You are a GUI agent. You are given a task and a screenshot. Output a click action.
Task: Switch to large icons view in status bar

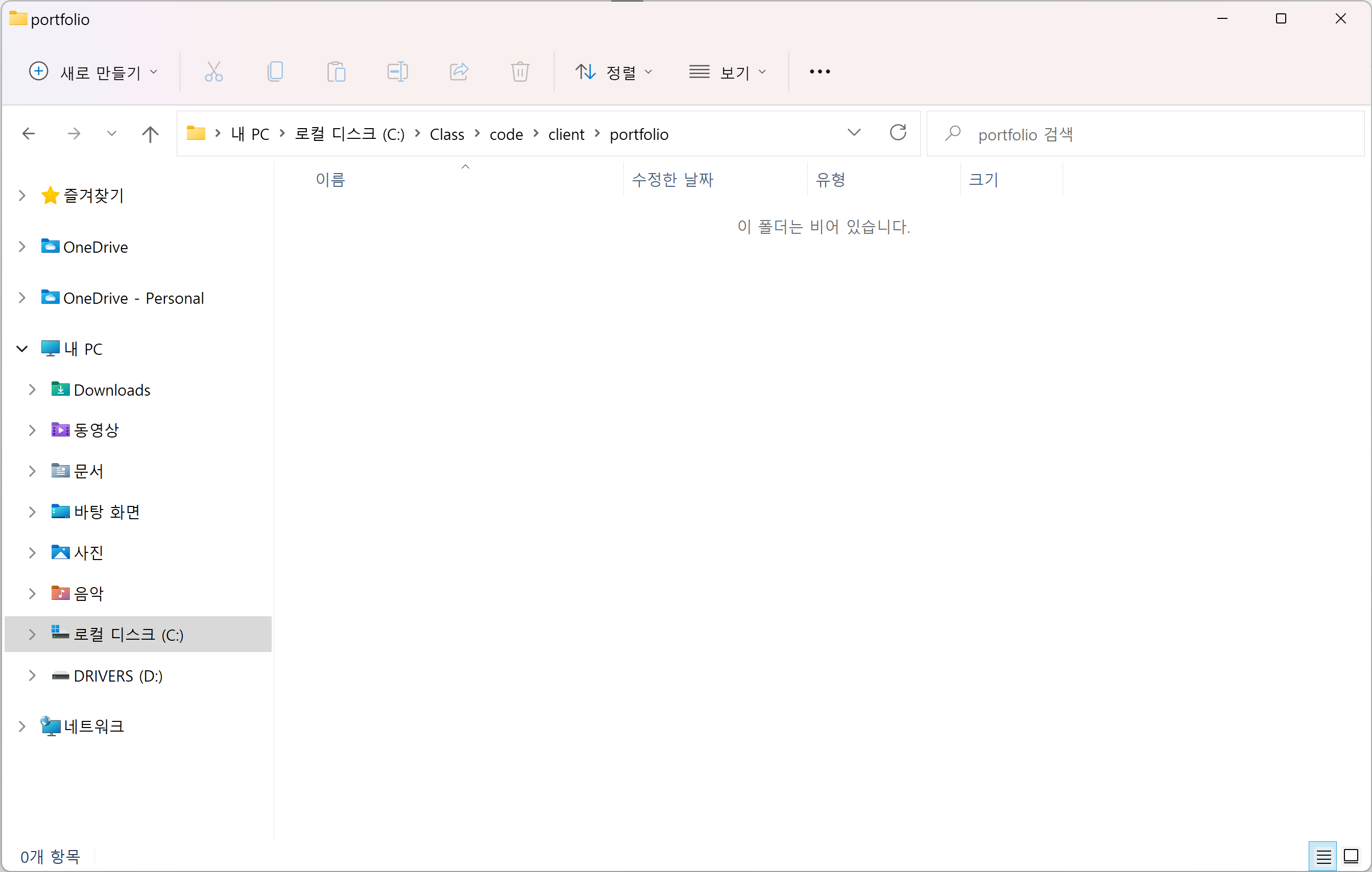(1352, 856)
